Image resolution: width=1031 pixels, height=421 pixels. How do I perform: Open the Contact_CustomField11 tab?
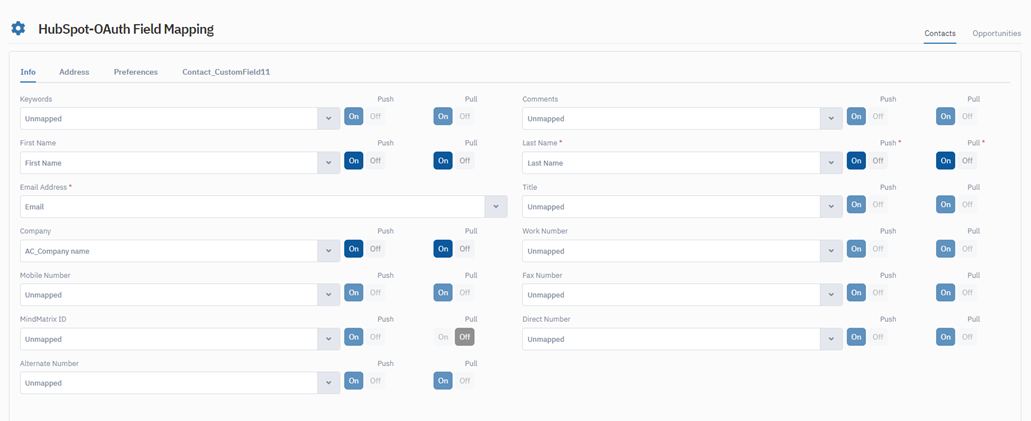[x=226, y=72]
